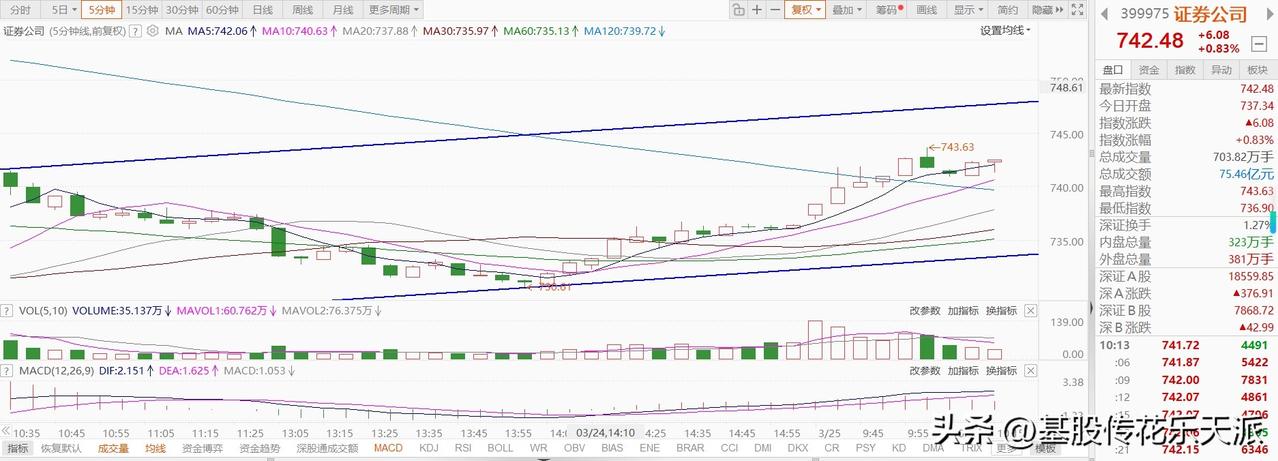The image size is (1278, 461).
Task: Click 恢复默认 to restore defaults
Action: (61, 448)
